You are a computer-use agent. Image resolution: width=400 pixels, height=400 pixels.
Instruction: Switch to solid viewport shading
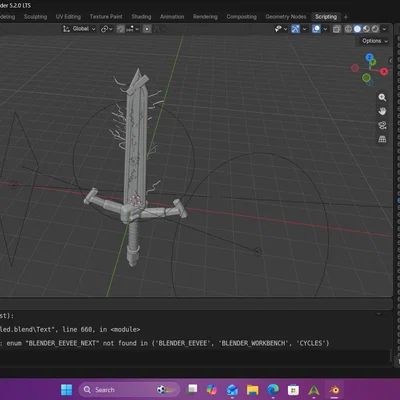pos(357,29)
